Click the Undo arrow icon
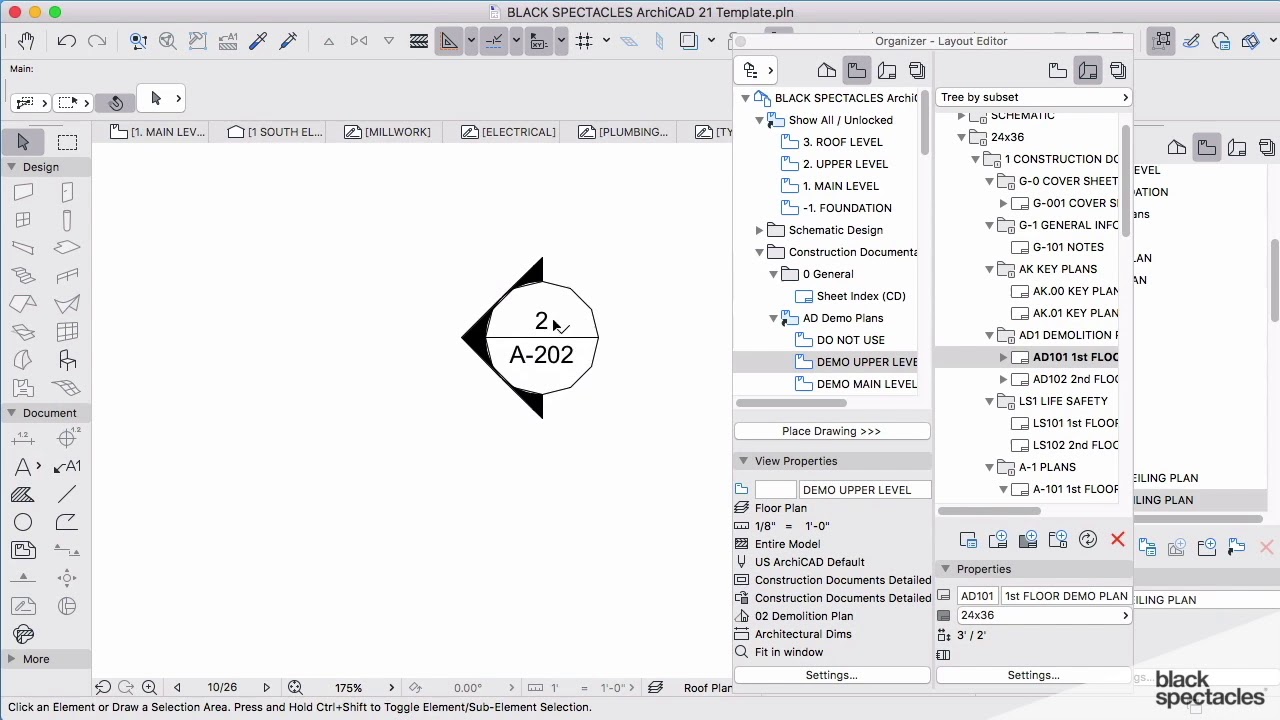 click(x=67, y=41)
